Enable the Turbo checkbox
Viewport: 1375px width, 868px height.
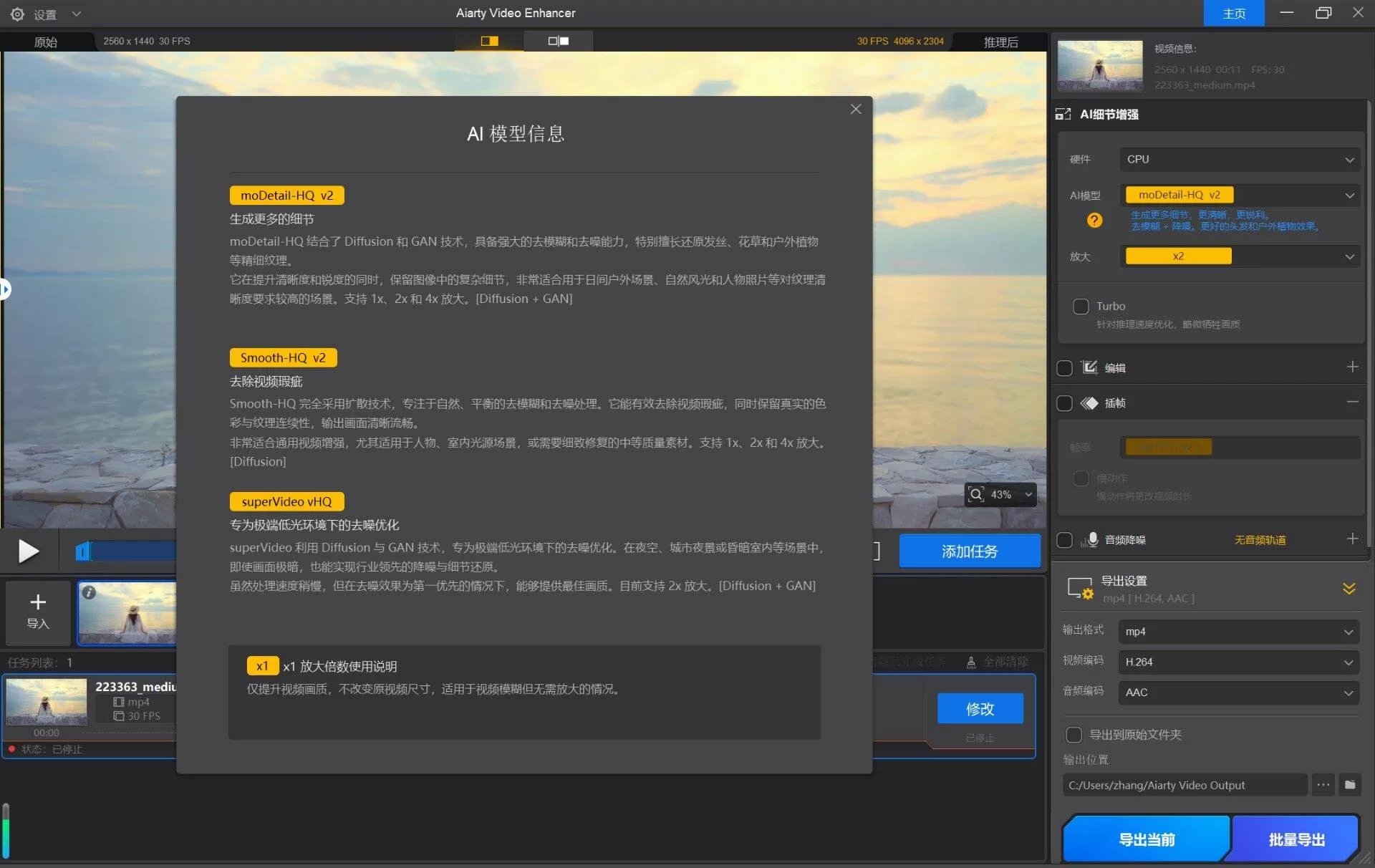pos(1081,306)
